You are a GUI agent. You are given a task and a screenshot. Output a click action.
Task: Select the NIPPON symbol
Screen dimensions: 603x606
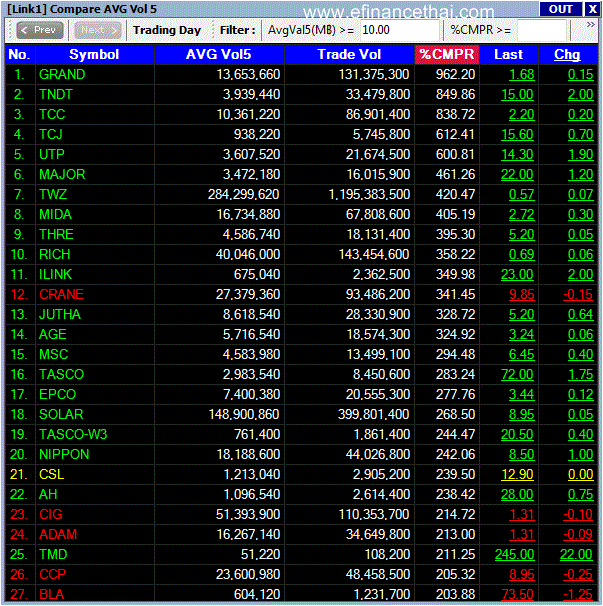pyautogui.click(x=64, y=455)
